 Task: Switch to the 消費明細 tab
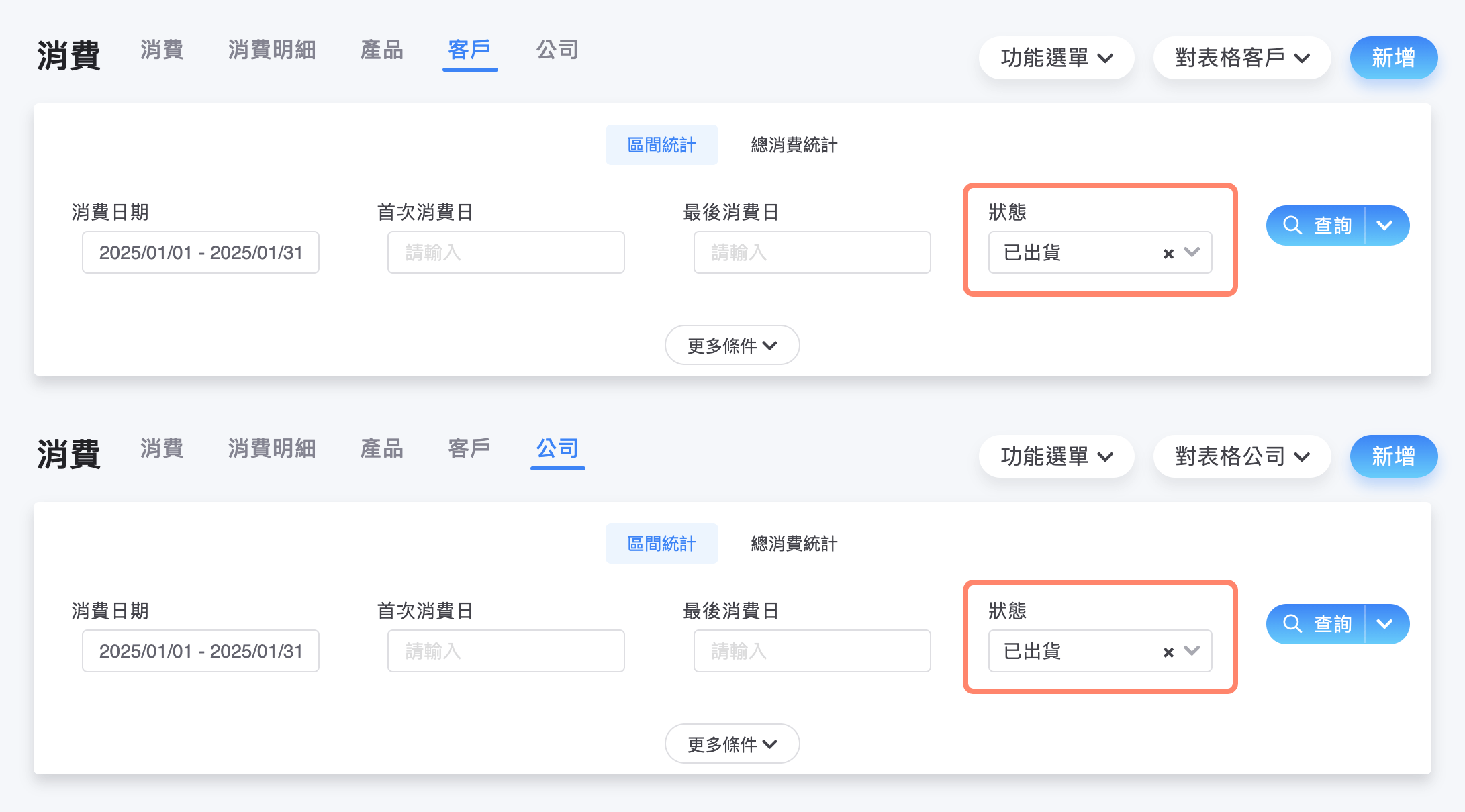[271, 50]
